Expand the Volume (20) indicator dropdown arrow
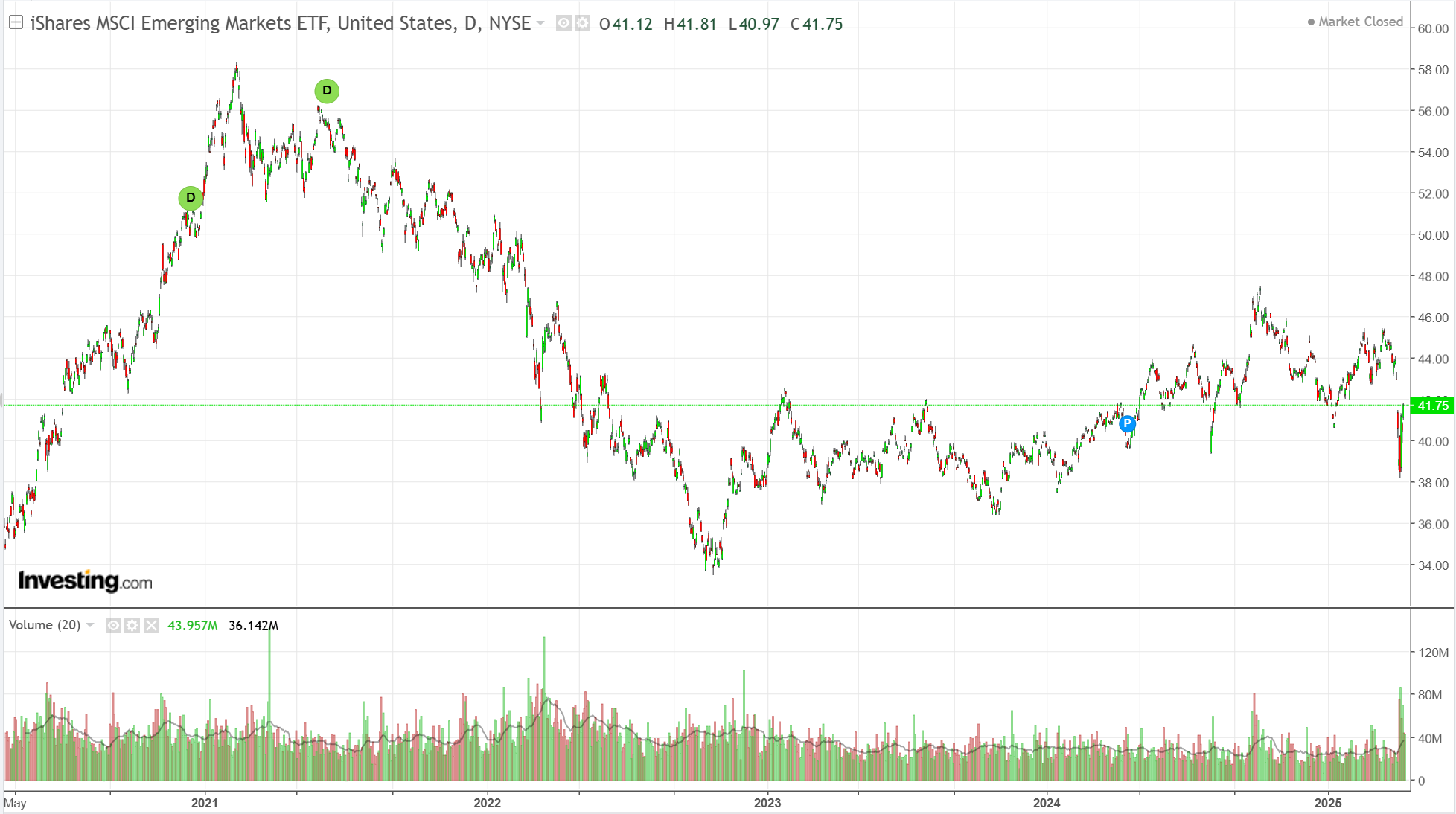 coord(90,625)
